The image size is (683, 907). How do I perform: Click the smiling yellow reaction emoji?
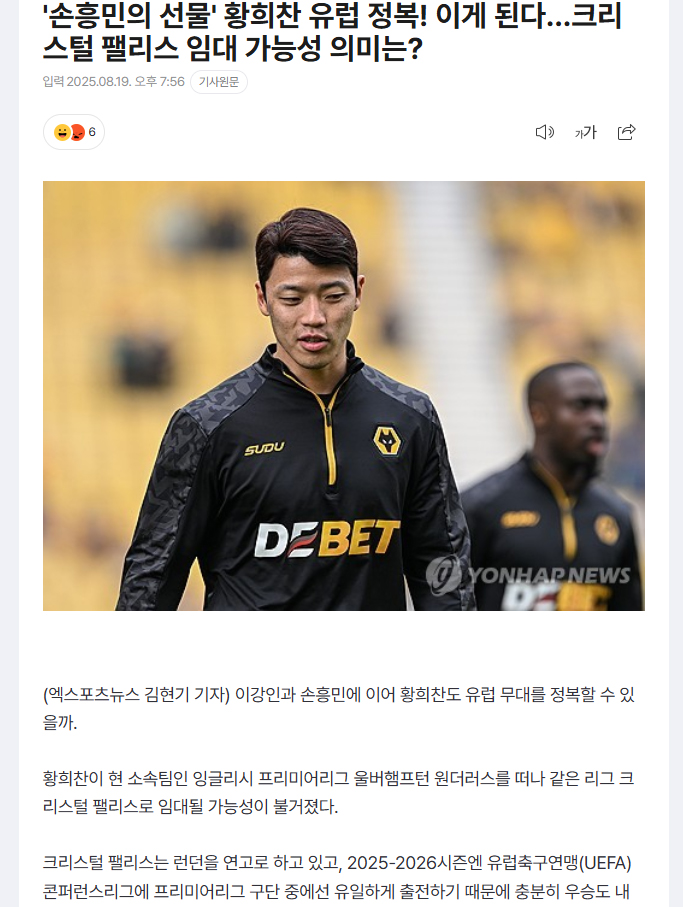click(x=61, y=132)
